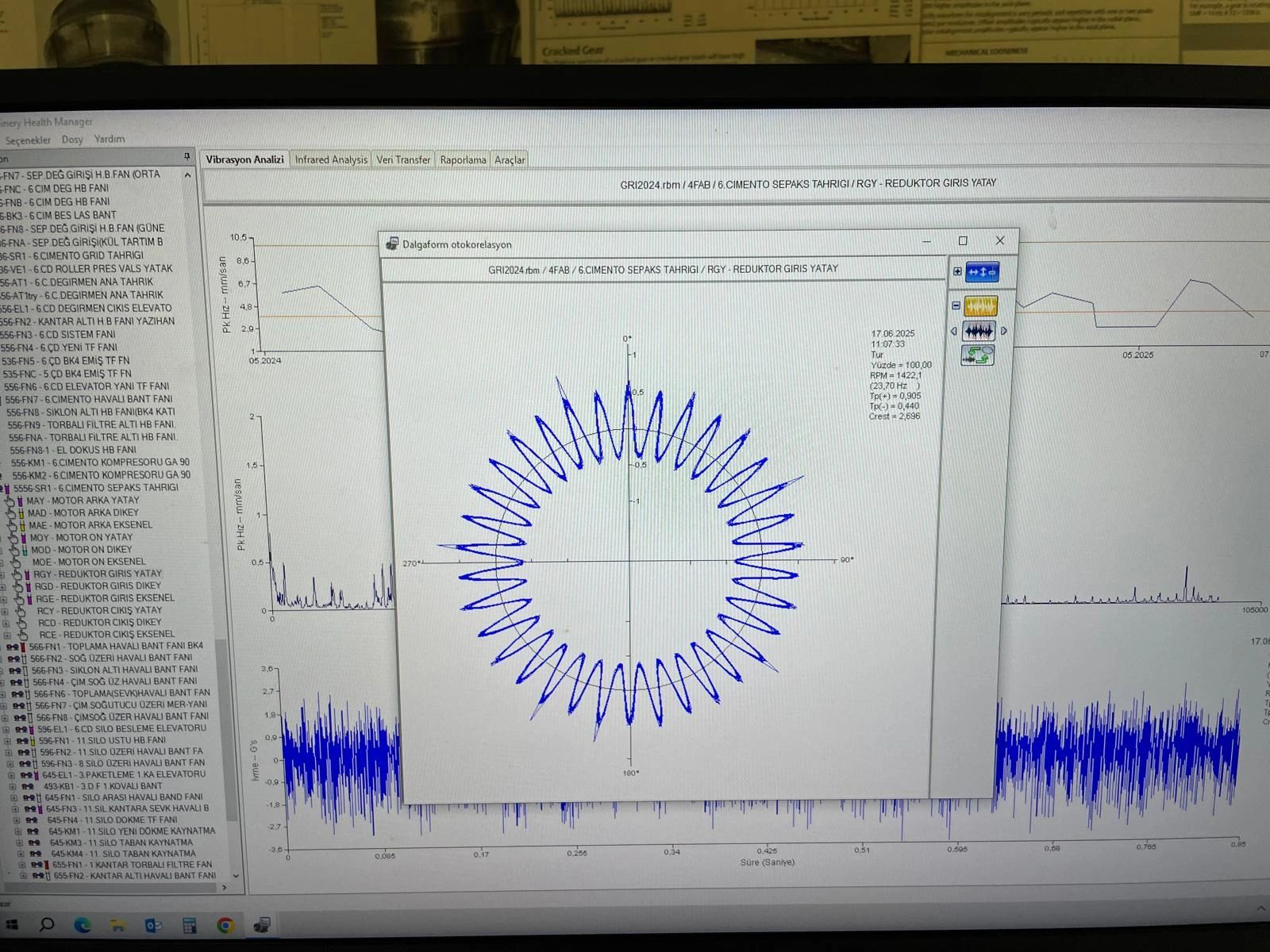Expand the plus box beside blue cursor tool
The width and height of the screenshot is (1270, 952).
click(957, 271)
